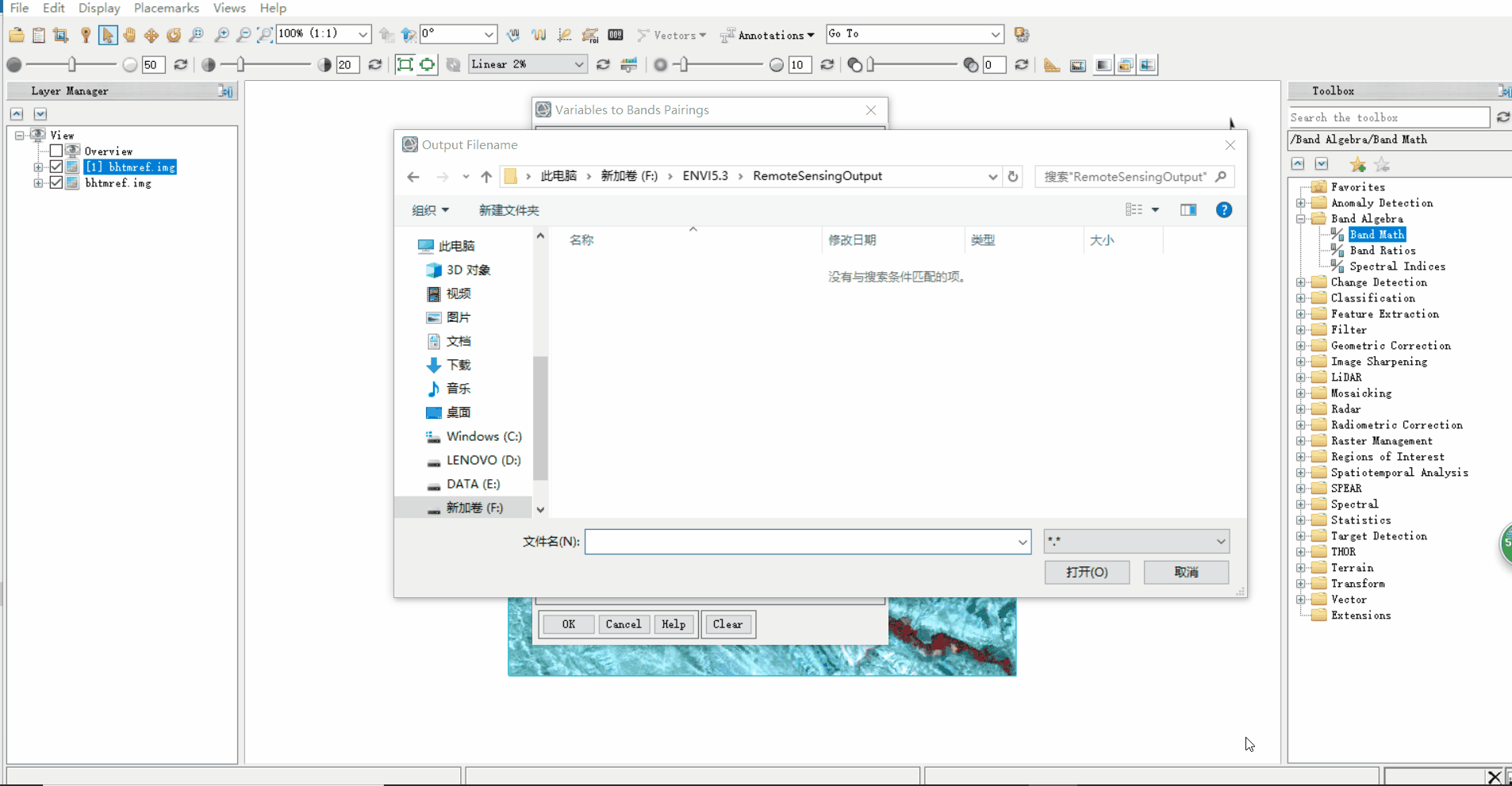Activate the Flicker view icon

click(x=1125, y=65)
